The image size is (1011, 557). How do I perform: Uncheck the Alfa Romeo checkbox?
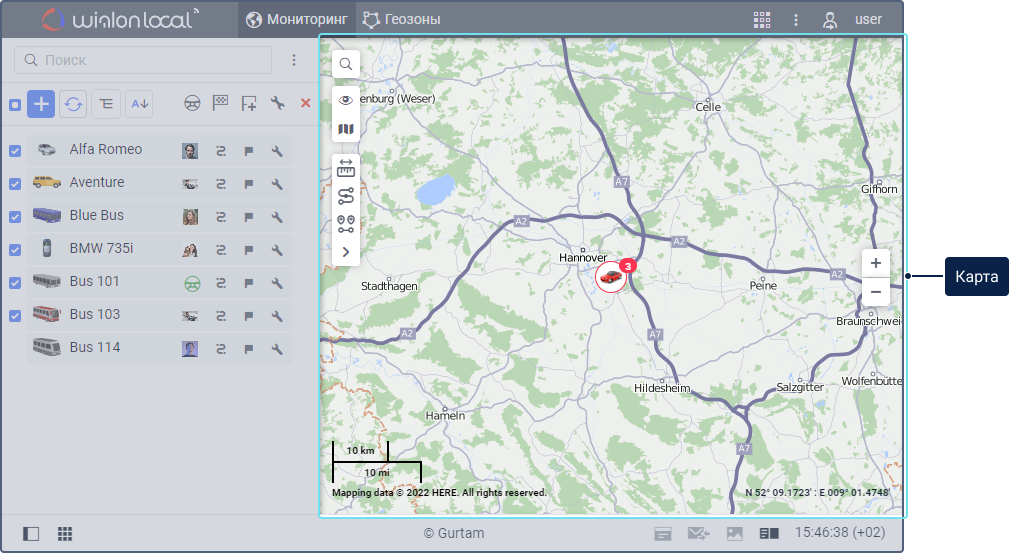click(x=15, y=151)
